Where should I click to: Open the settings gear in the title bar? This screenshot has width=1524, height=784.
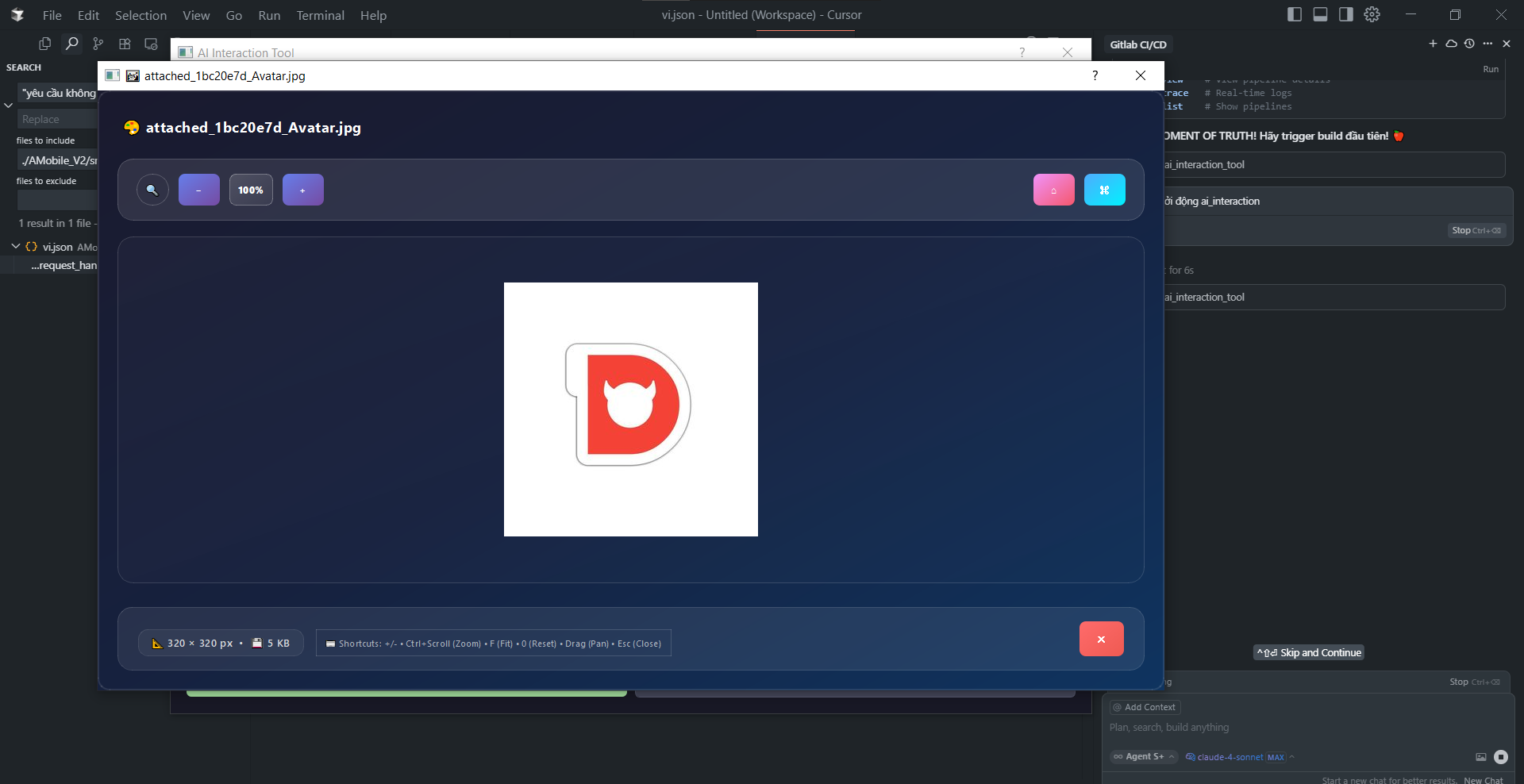[1372, 14]
